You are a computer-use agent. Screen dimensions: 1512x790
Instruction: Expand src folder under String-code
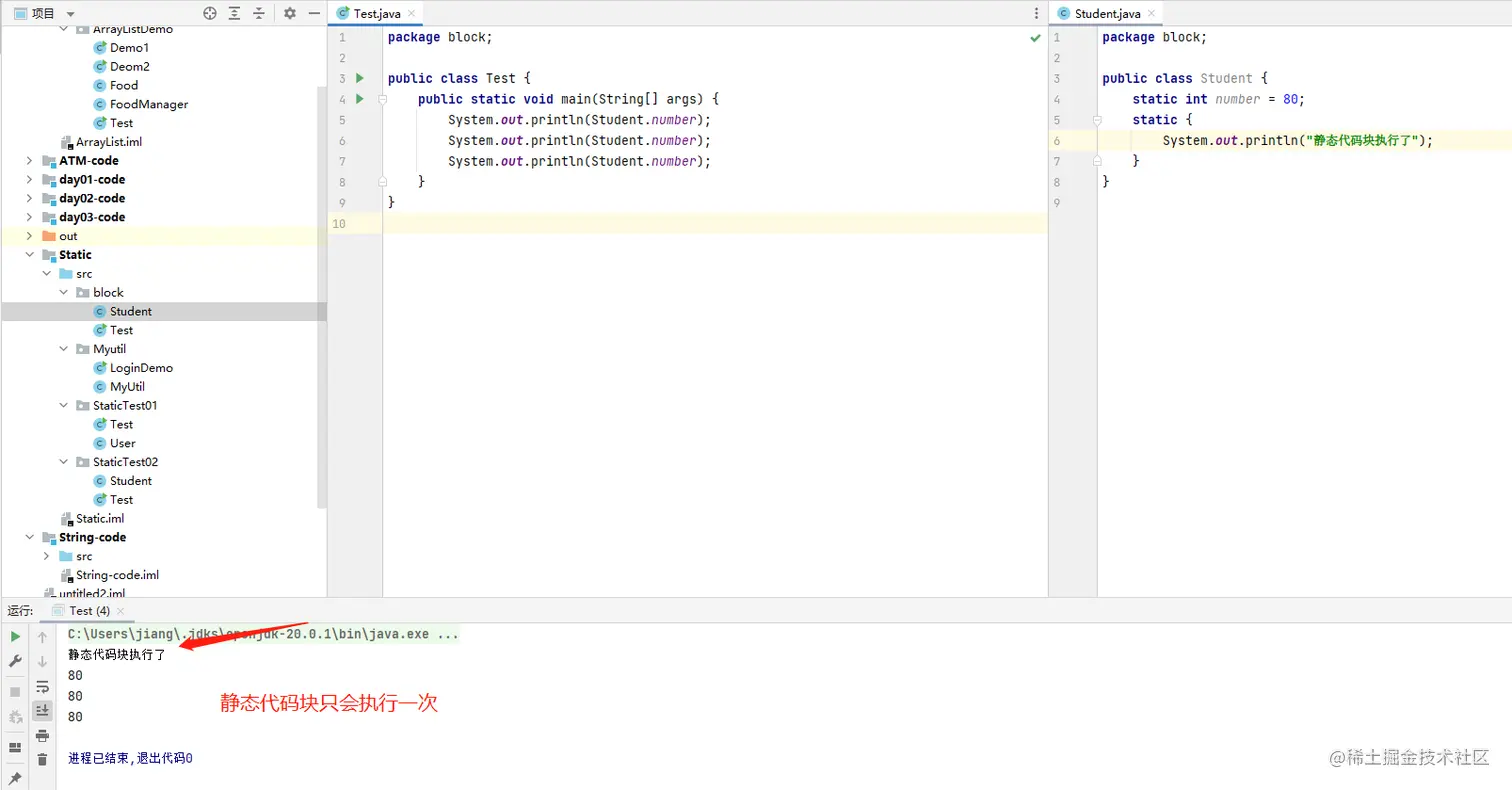click(x=47, y=556)
